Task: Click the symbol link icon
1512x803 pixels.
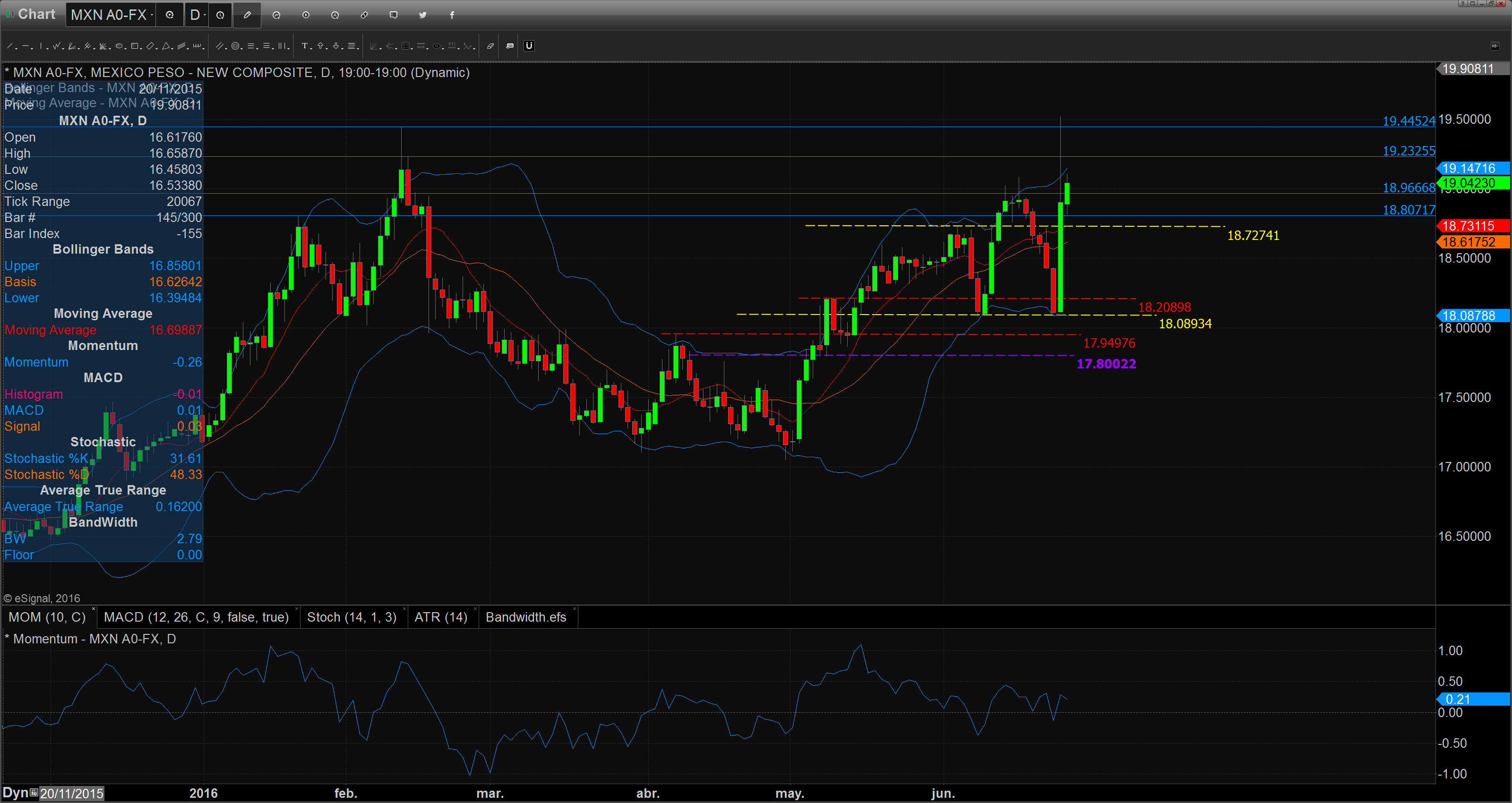Action: pos(364,15)
